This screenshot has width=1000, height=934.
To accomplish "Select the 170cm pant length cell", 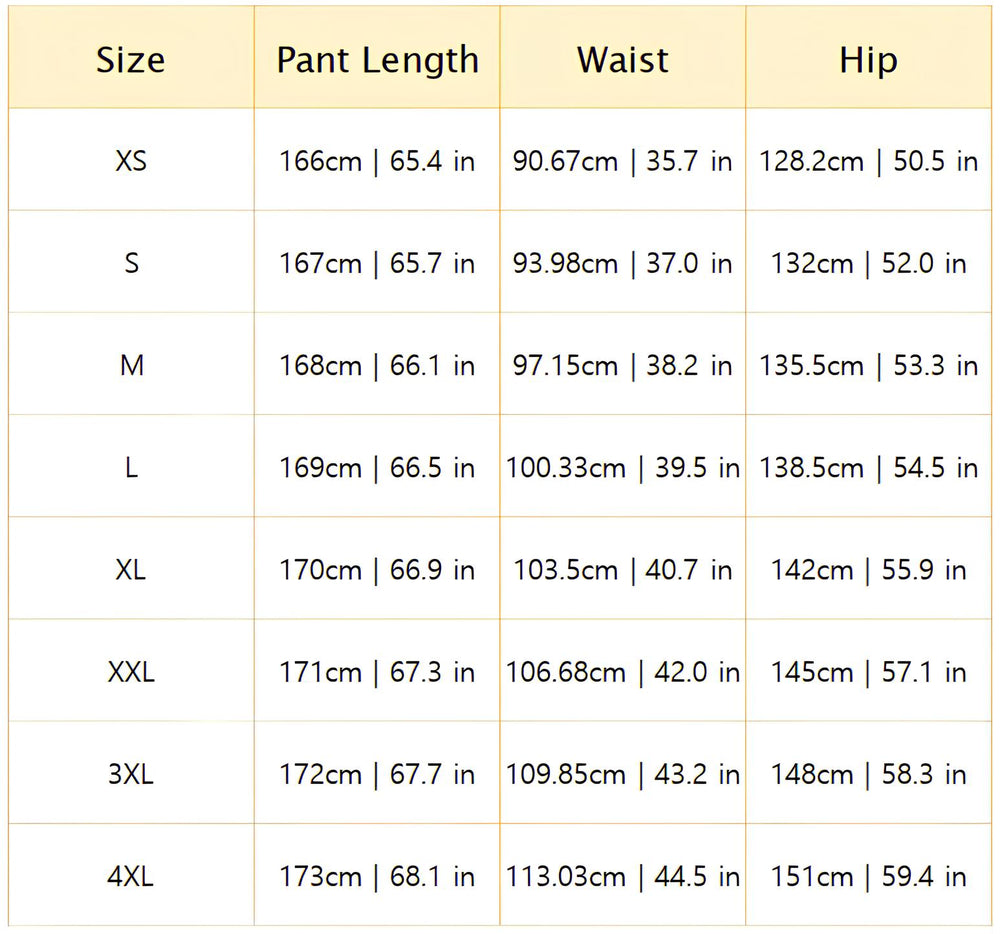I will pyautogui.click(x=377, y=570).
